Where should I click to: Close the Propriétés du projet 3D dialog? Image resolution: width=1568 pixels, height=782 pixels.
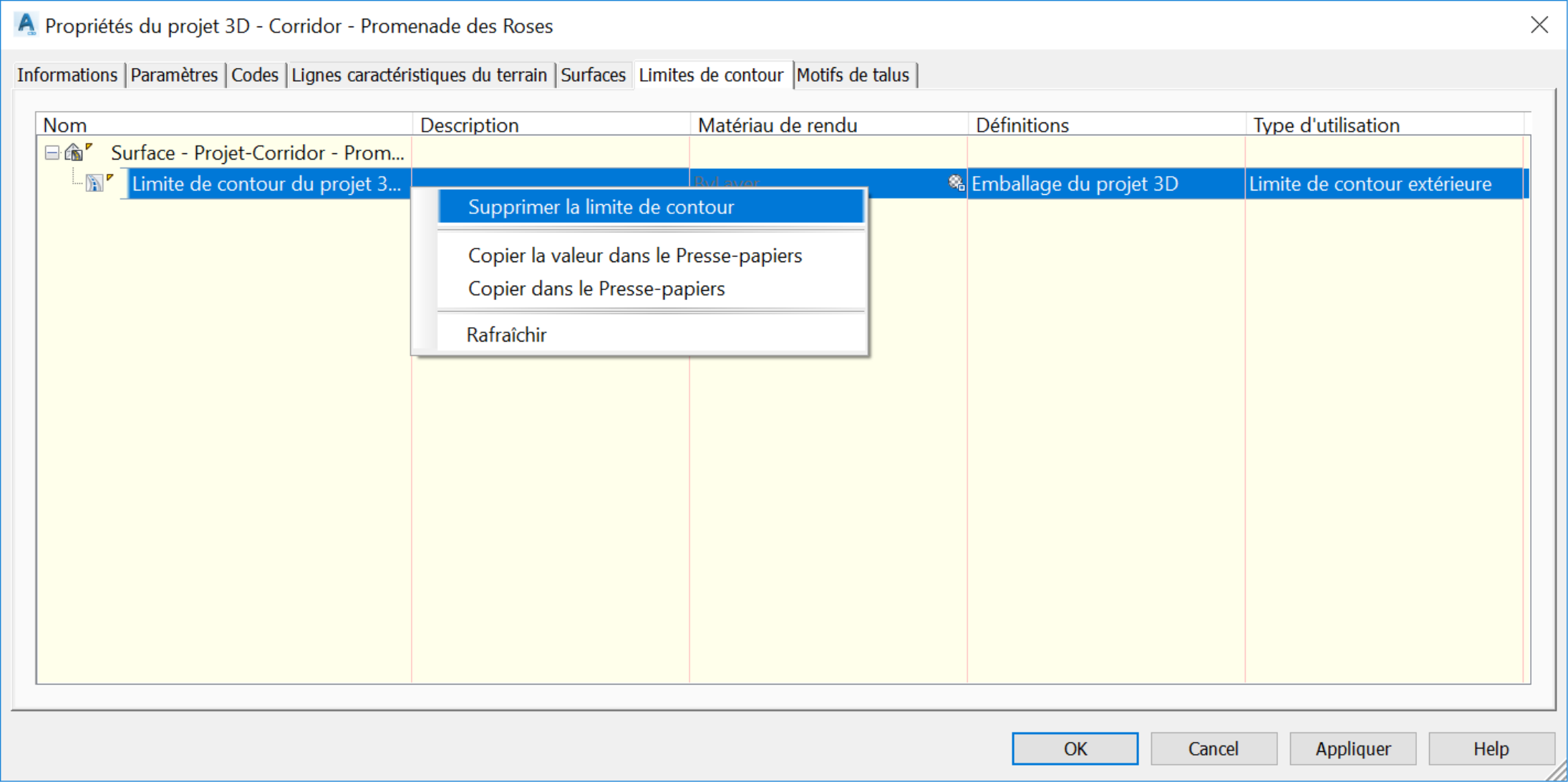tap(1539, 25)
